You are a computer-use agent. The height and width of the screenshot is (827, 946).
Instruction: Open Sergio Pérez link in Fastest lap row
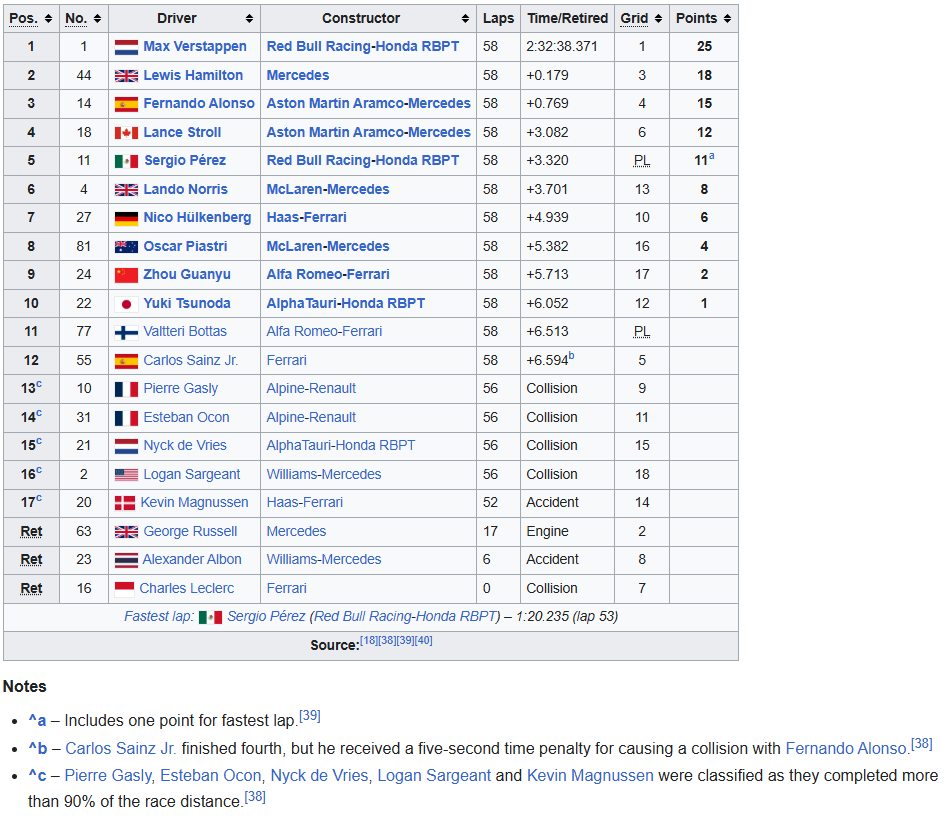[266, 616]
